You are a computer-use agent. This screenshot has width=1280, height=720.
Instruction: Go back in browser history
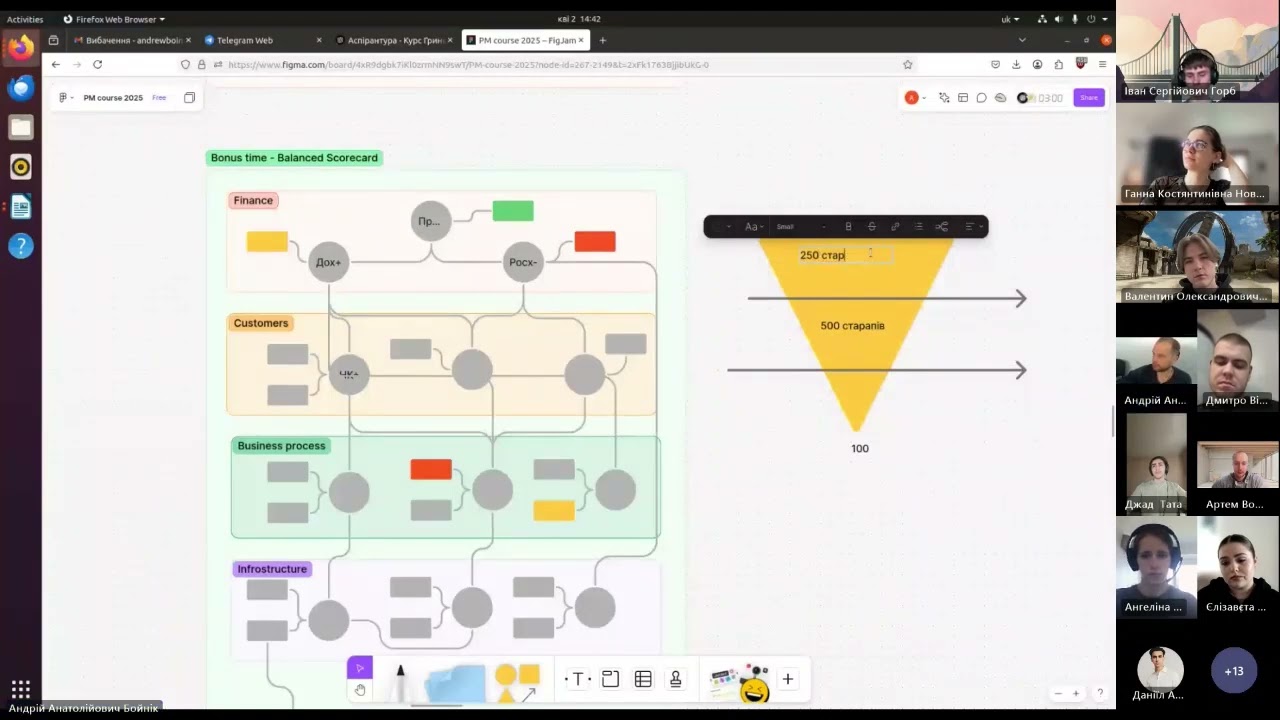[x=54, y=64]
